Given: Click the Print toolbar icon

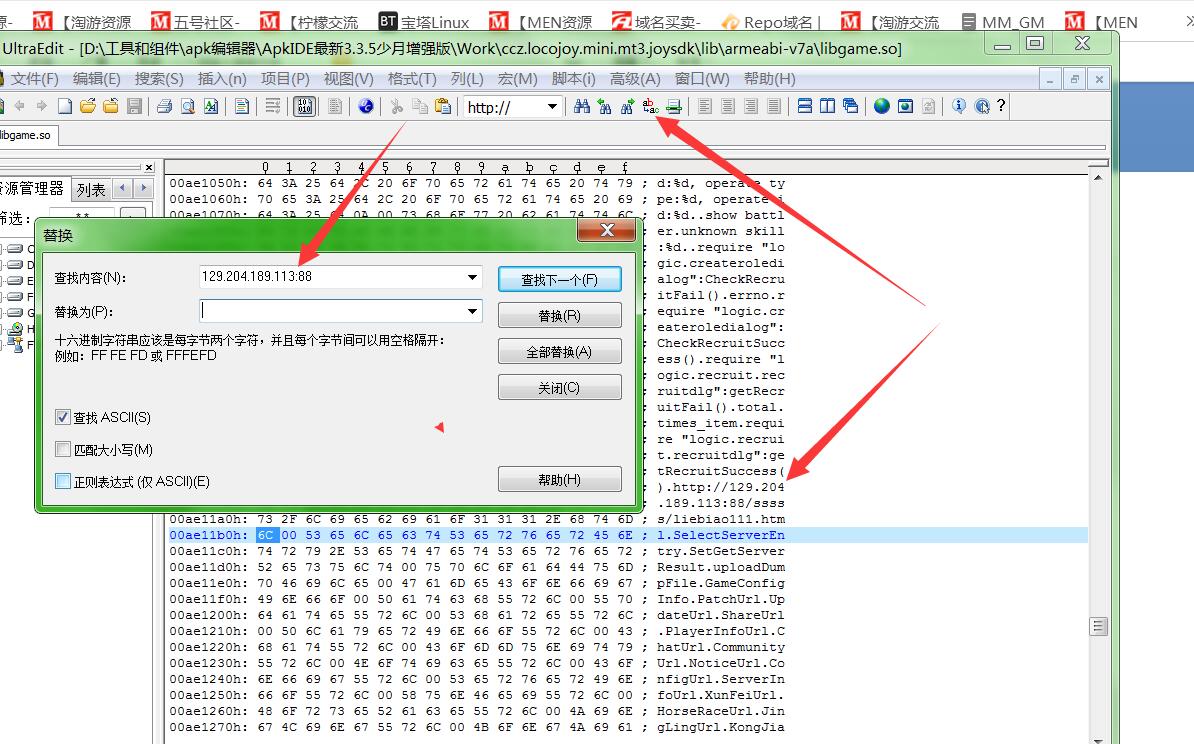Looking at the screenshot, I should (164, 106).
